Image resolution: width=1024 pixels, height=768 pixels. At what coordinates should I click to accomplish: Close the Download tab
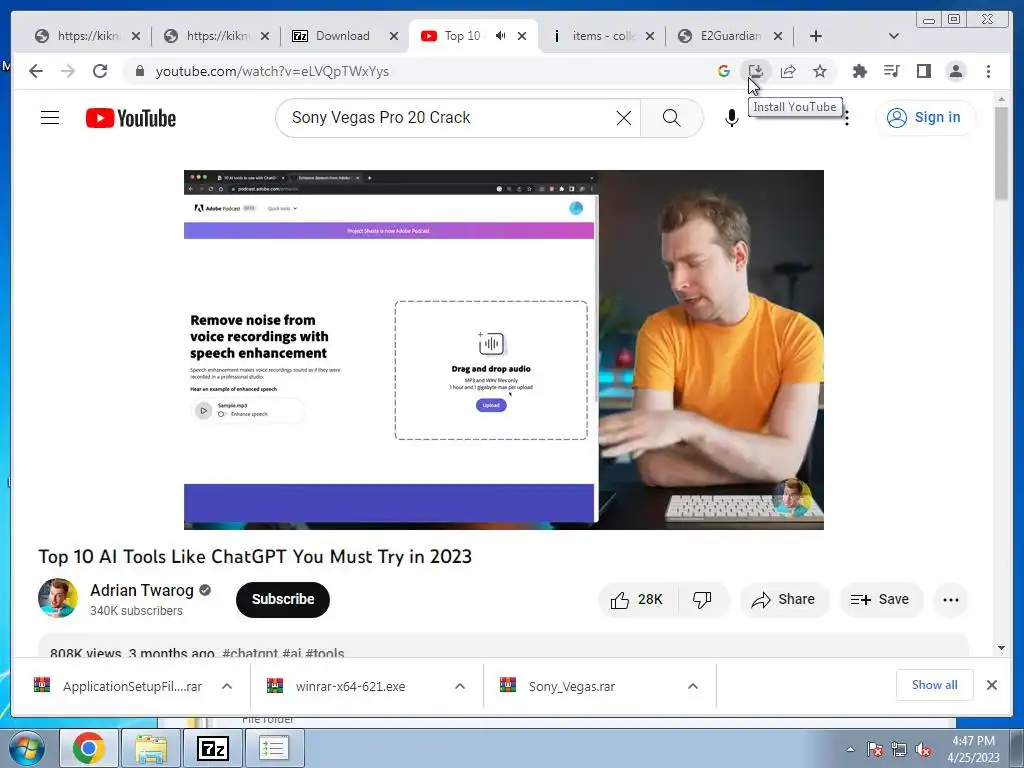394,36
